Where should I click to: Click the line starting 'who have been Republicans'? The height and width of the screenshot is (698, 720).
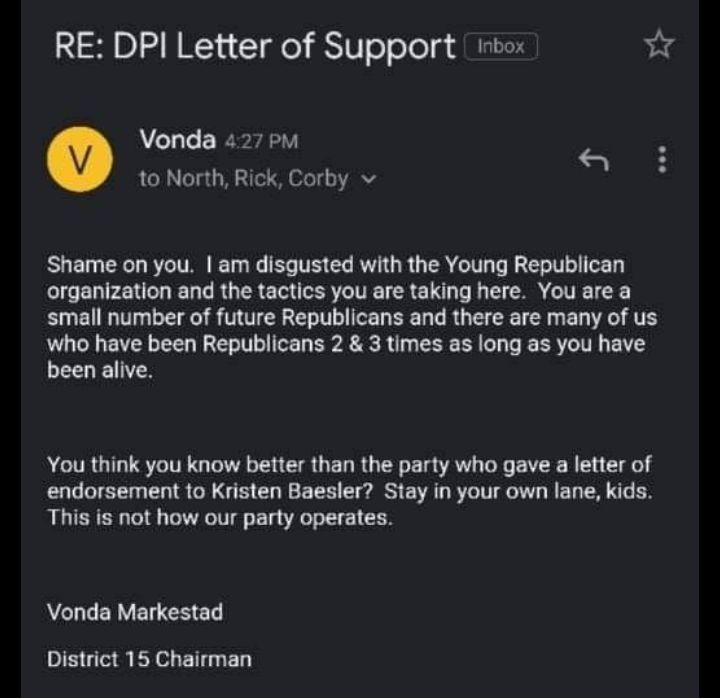pyautogui.click(x=346, y=344)
